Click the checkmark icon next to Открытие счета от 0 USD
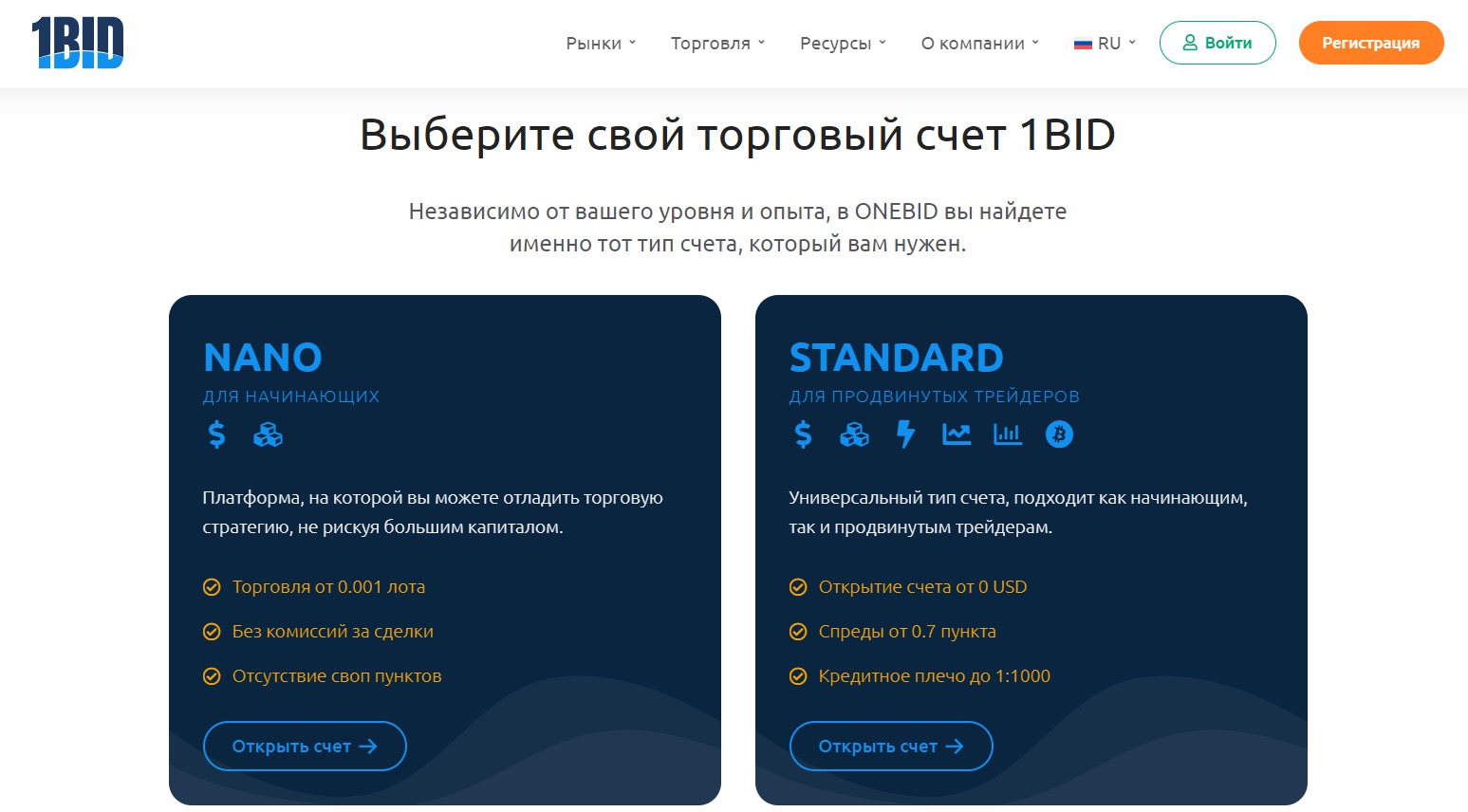 [x=798, y=587]
